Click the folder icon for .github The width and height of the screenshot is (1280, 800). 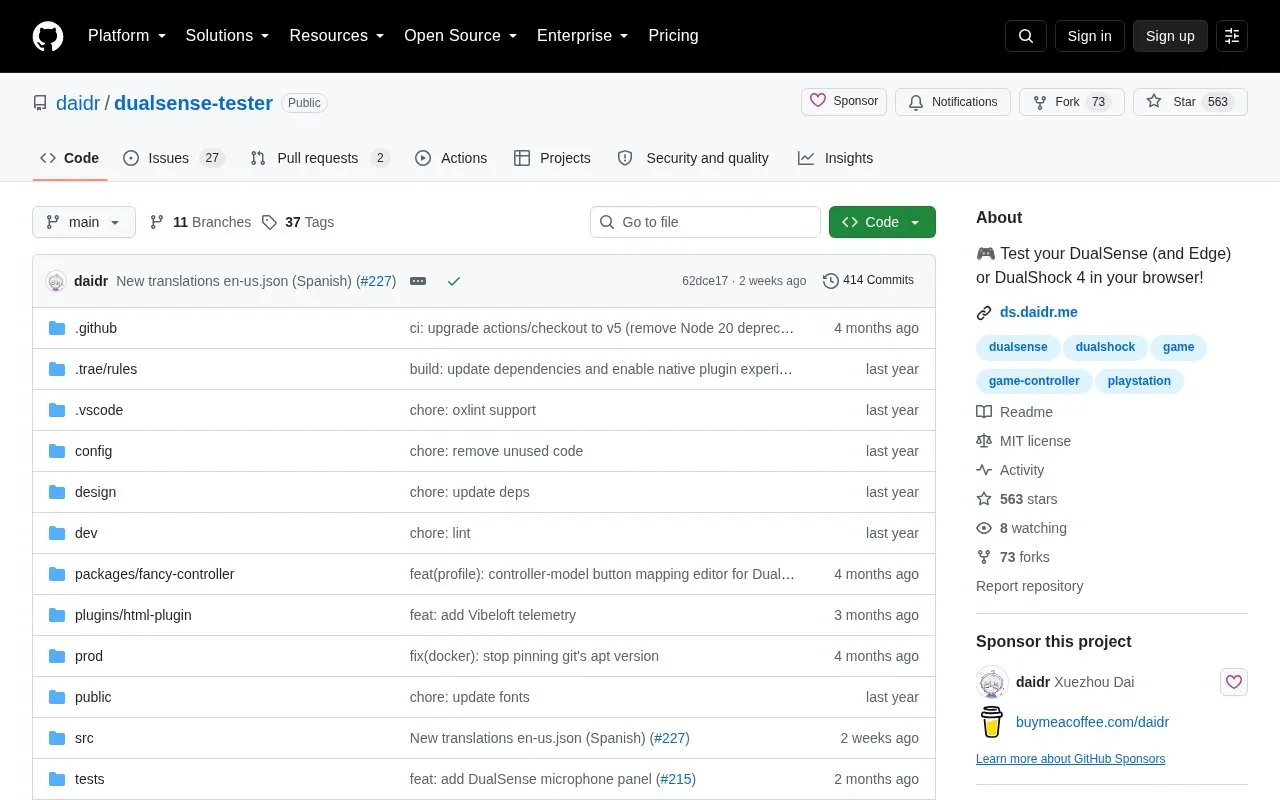[x=57, y=328]
